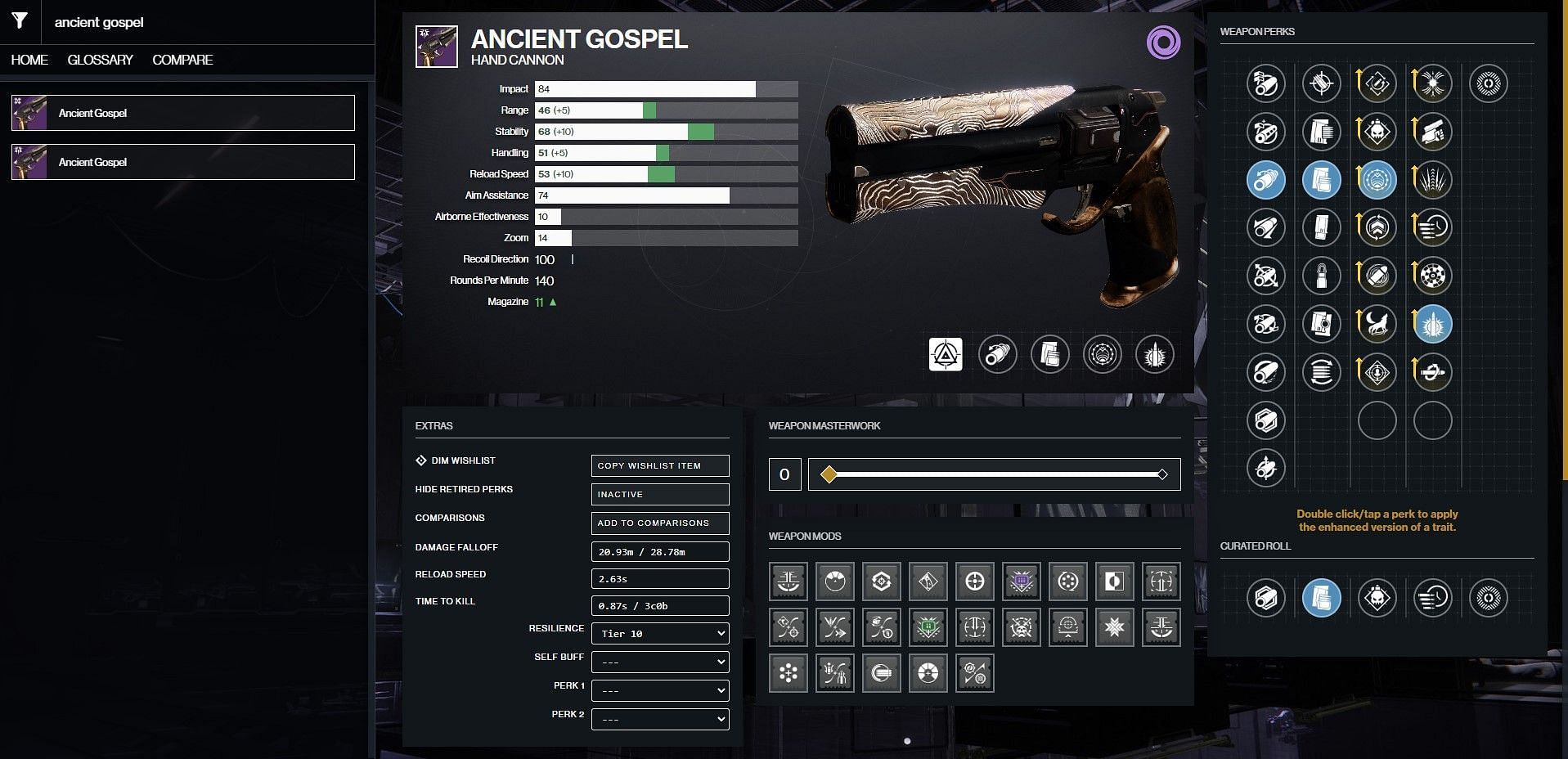Open the GLOSSARY menu item
Viewport: 1568px width, 759px height.
(x=100, y=60)
